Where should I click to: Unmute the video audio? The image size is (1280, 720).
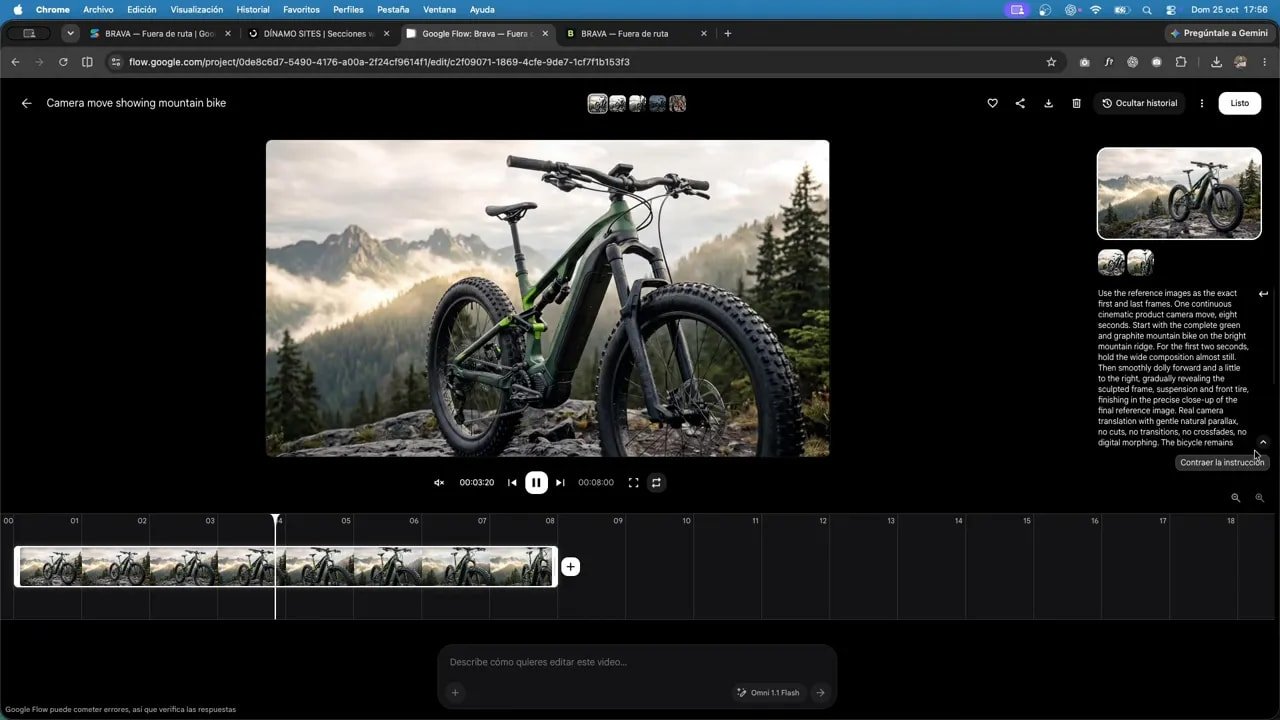439,482
